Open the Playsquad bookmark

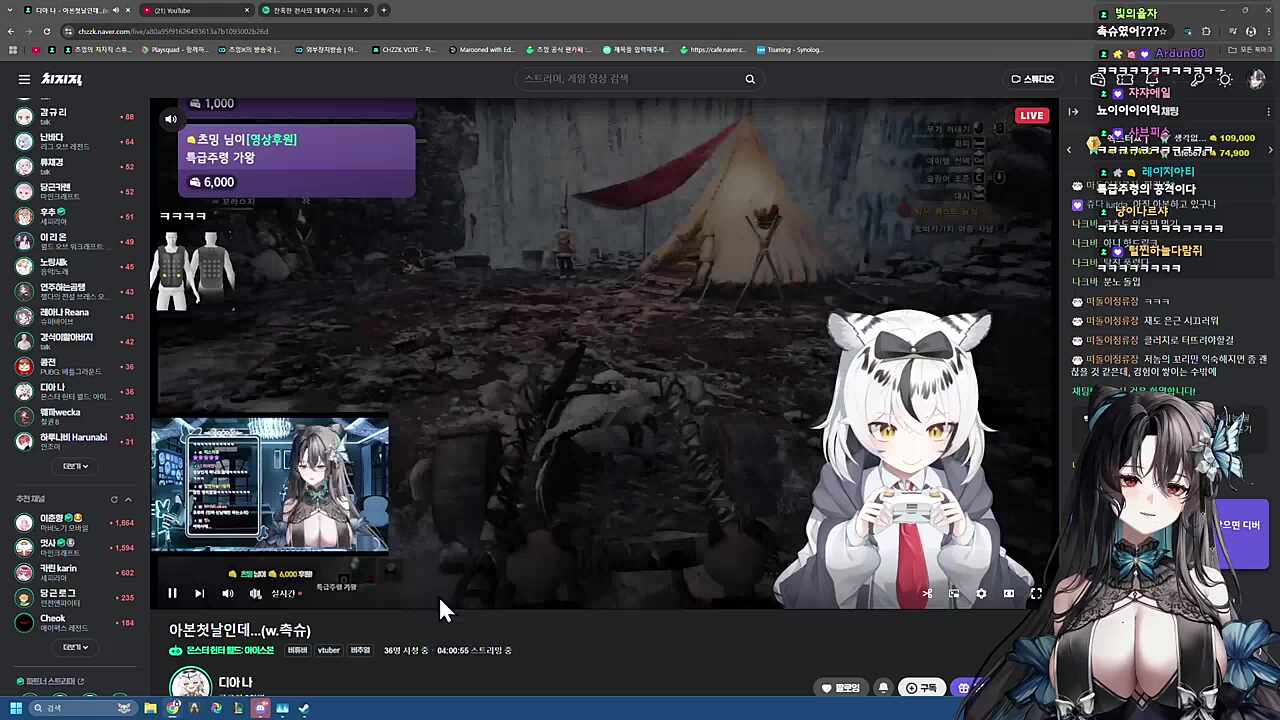[175, 49]
